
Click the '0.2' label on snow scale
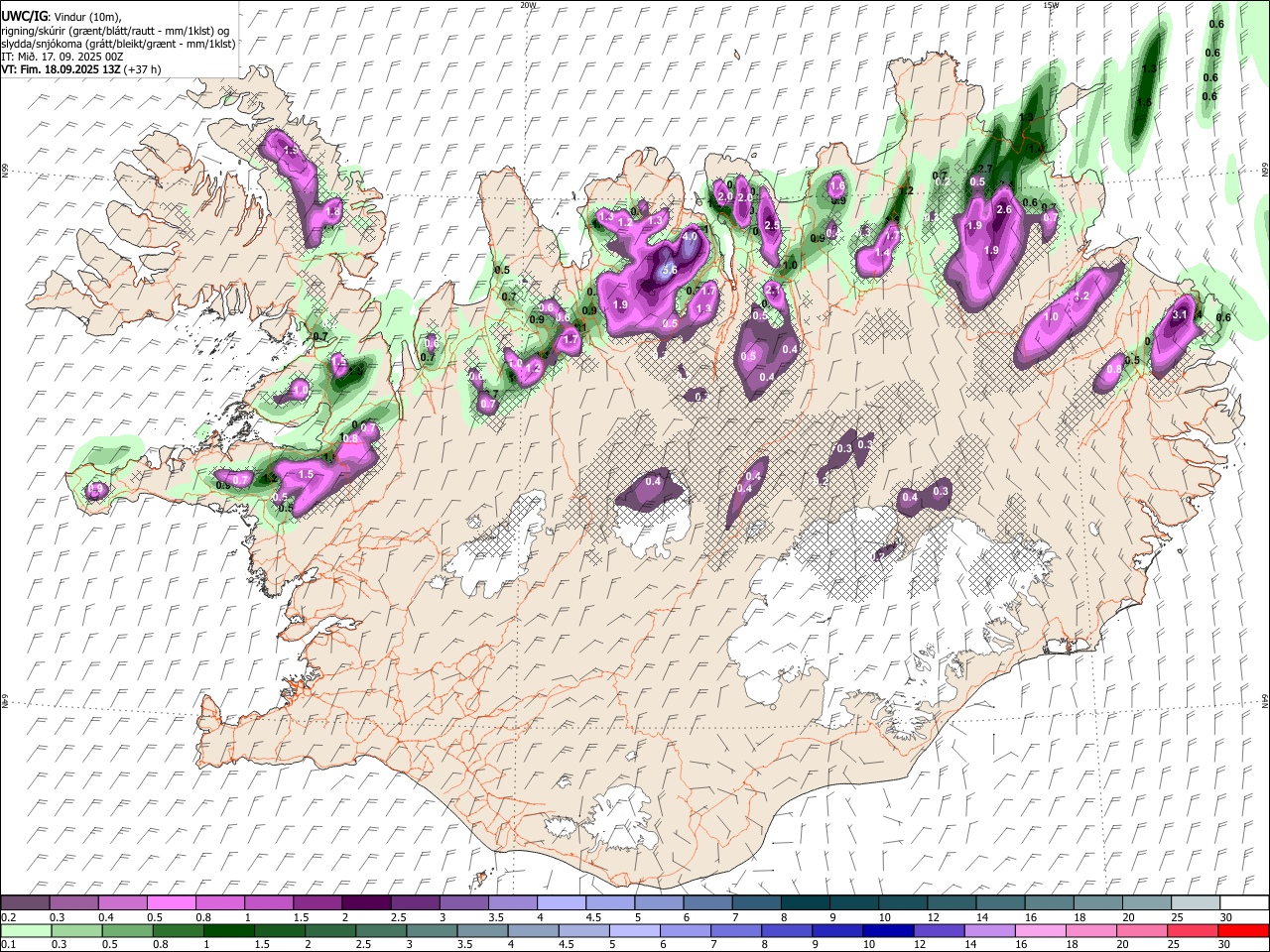pos(9,917)
